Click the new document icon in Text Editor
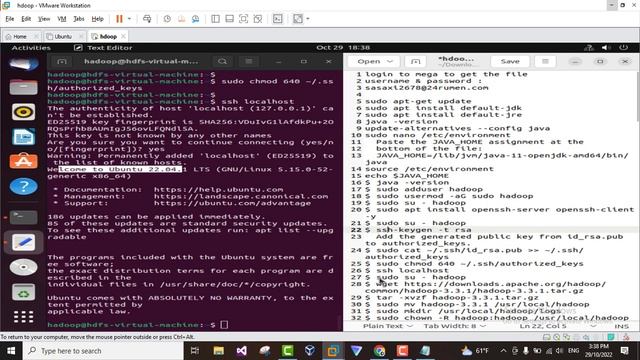This screenshot has height=360, width=640. tap(416, 61)
